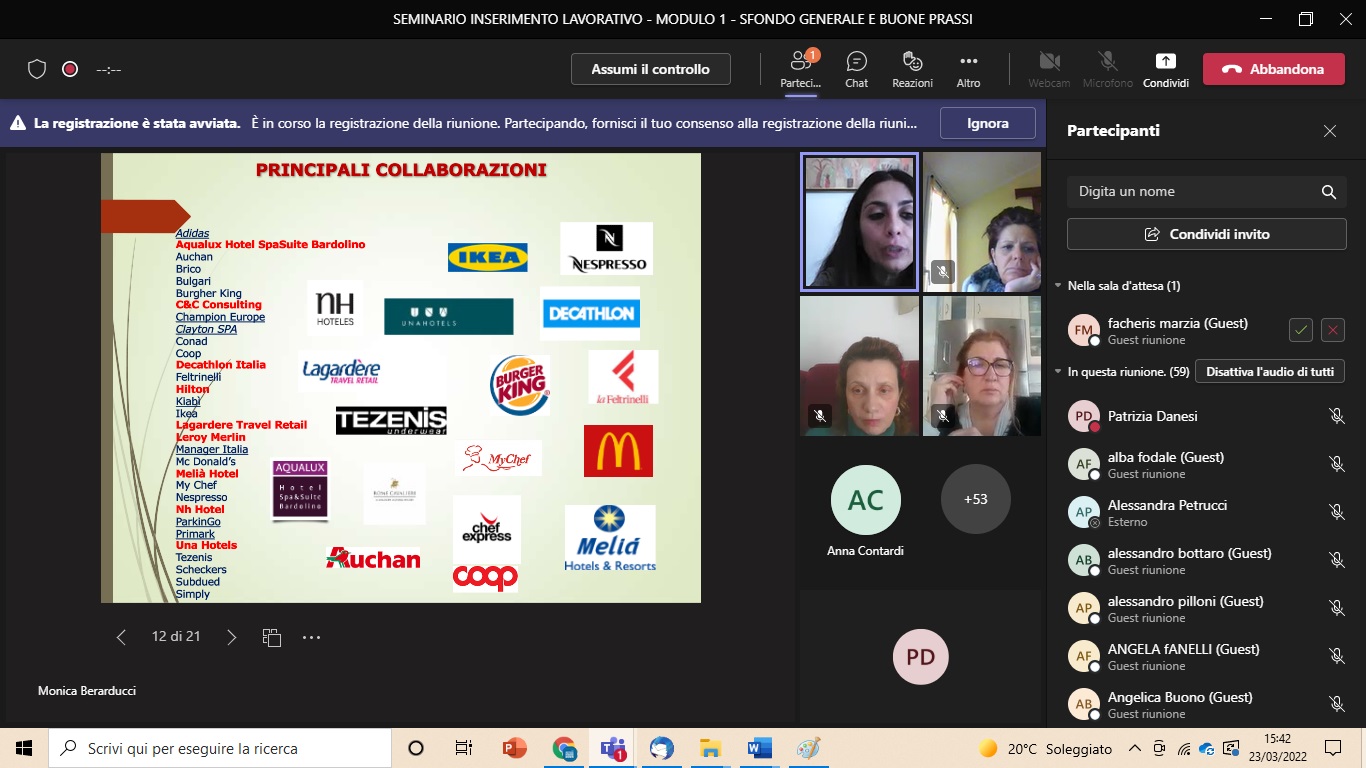Toggle alba fodale's microphone icon
The image size is (1366, 768).
click(1336, 464)
